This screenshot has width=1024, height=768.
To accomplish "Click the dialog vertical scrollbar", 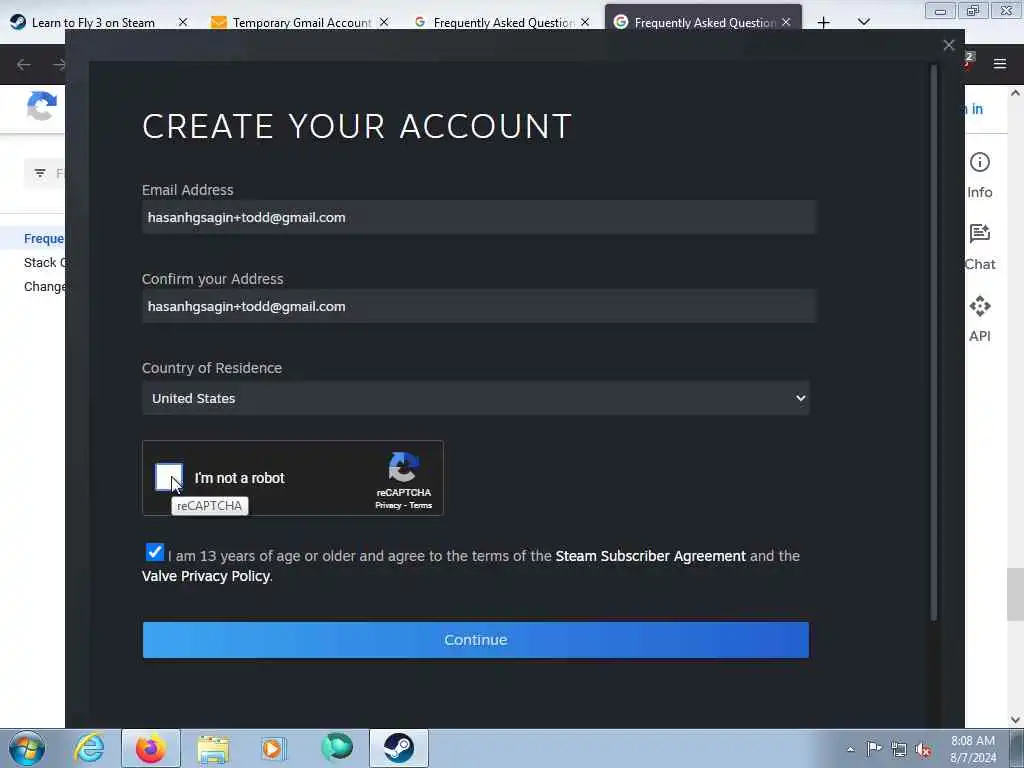I will click(934, 342).
